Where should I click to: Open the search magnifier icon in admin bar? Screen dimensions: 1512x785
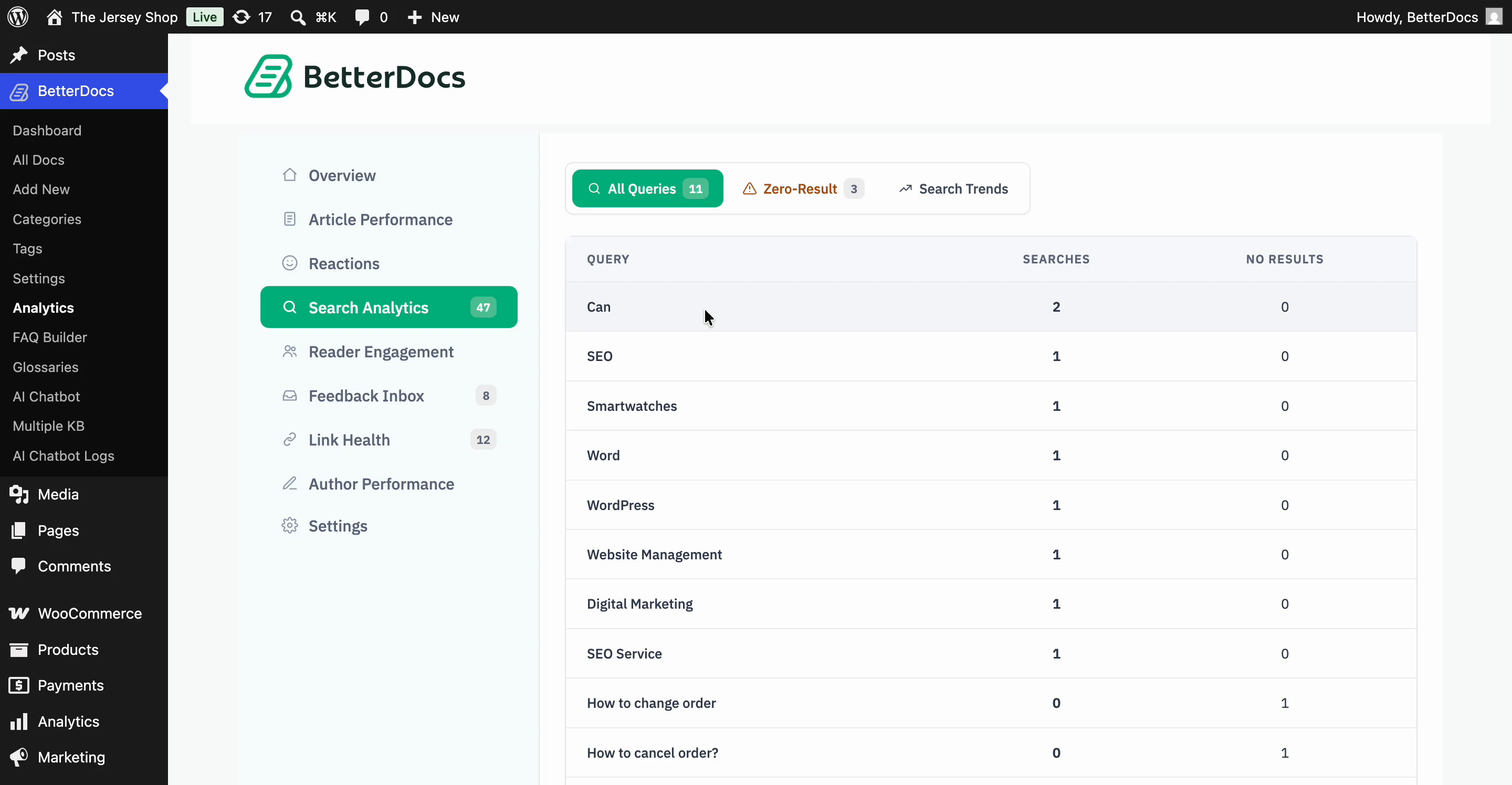tap(298, 17)
